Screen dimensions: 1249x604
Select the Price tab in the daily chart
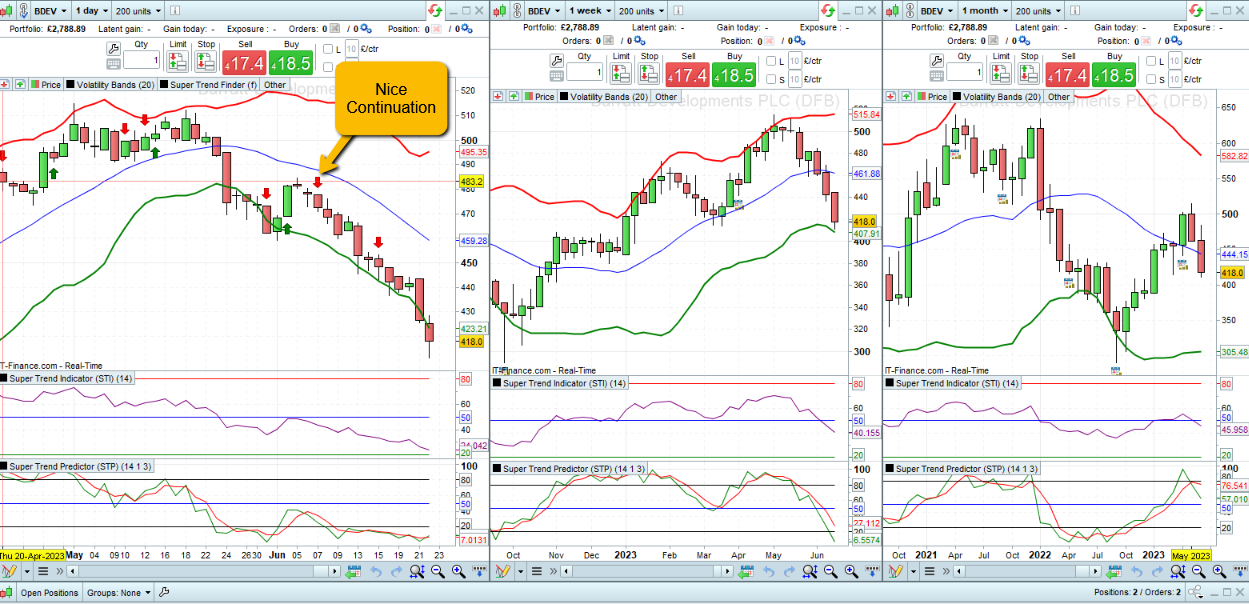46,85
